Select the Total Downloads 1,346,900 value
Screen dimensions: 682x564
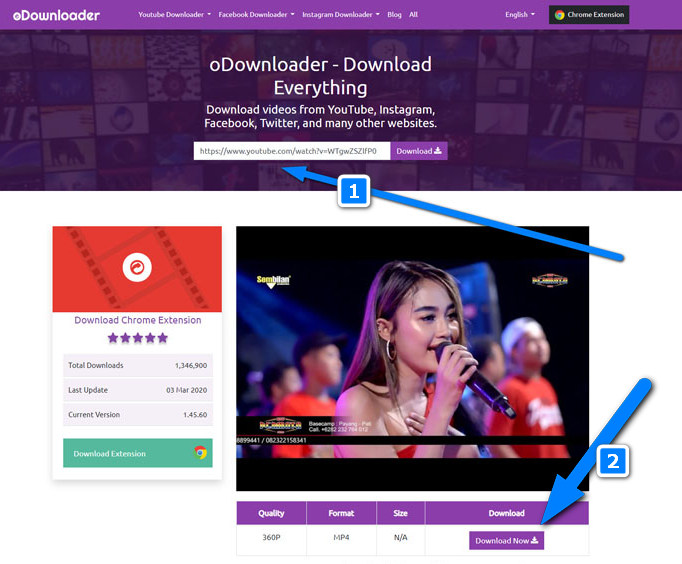(x=191, y=365)
